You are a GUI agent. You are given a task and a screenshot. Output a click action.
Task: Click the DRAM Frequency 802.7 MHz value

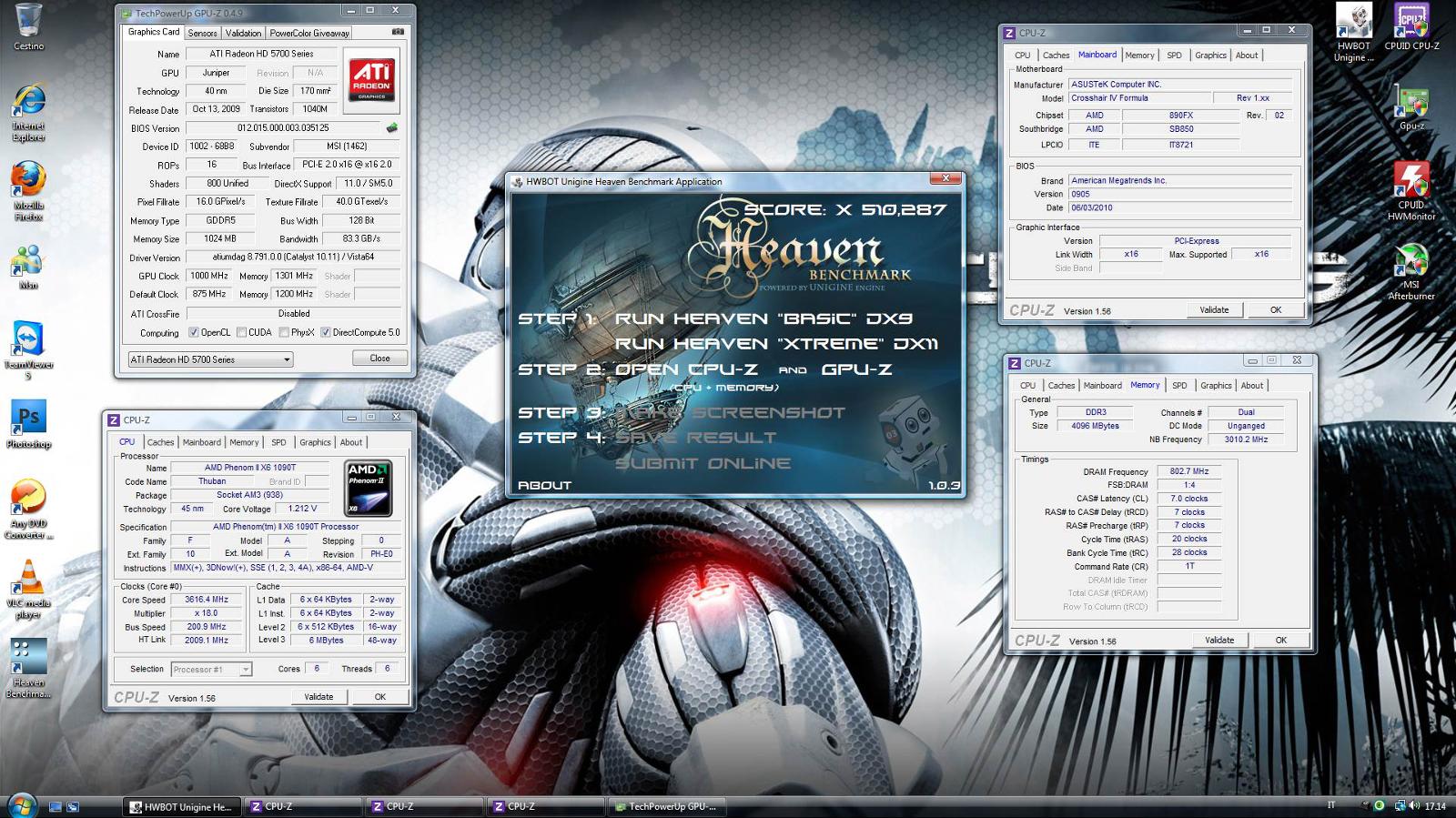[1189, 471]
